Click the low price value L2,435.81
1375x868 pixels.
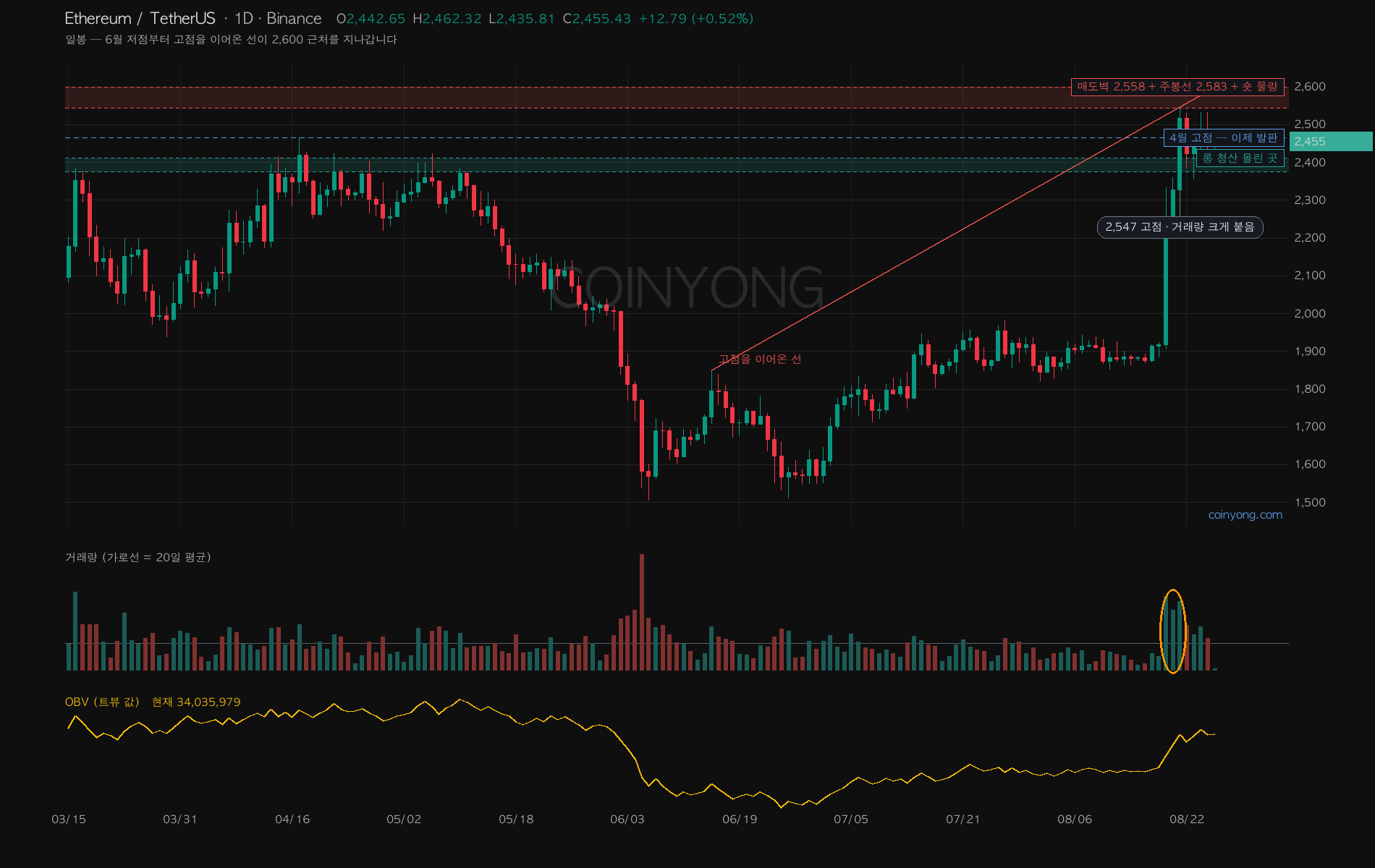[x=522, y=19]
